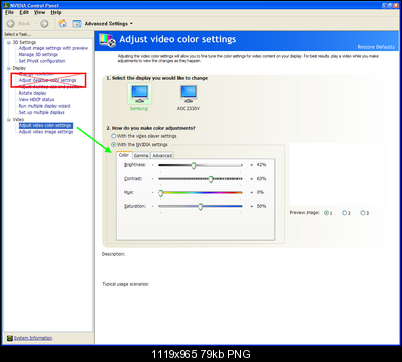Click the NVIDIA Control Panel title icon
Image resolution: width=402 pixels, height=362 pixels.
pyautogui.click(x=6, y=6)
